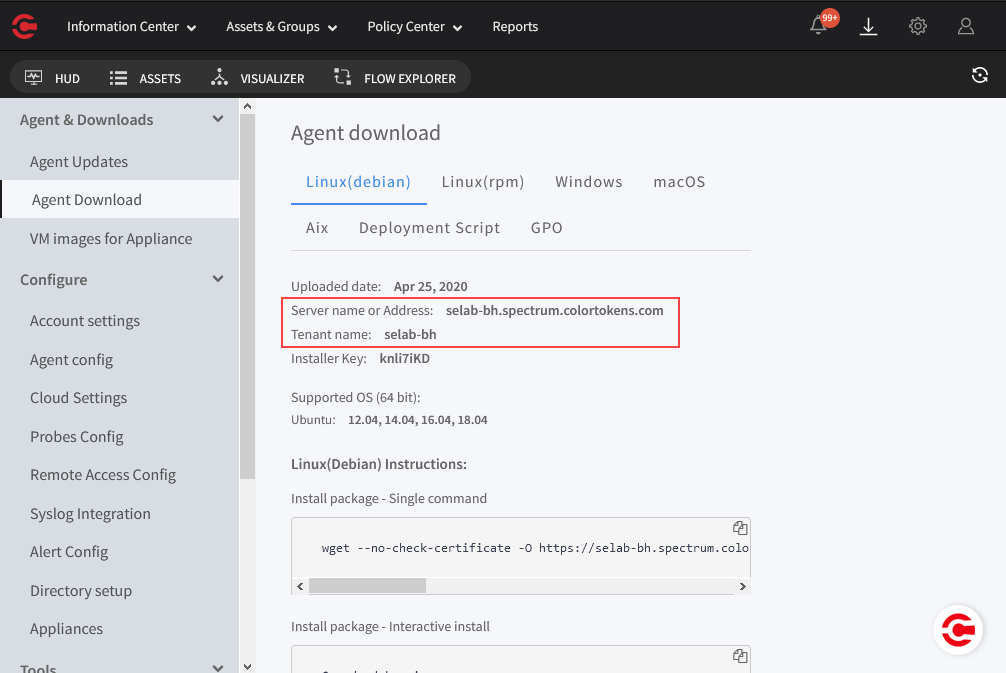
Task: Click Ubuntu versions 12.04, 14.04, 16.04, 18.04
Action: pos(418,420)
